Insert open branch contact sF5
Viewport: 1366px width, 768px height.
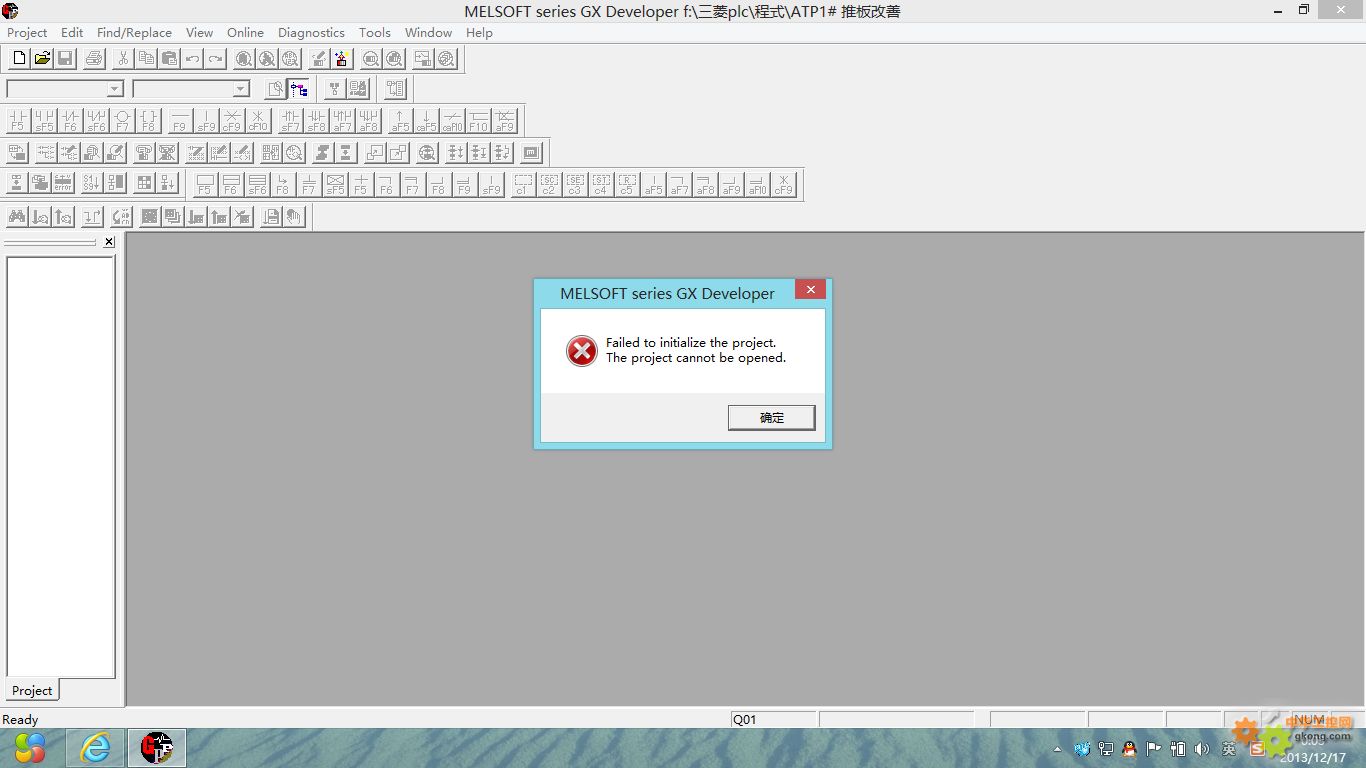pyautogui.click(x=44, y=121)
